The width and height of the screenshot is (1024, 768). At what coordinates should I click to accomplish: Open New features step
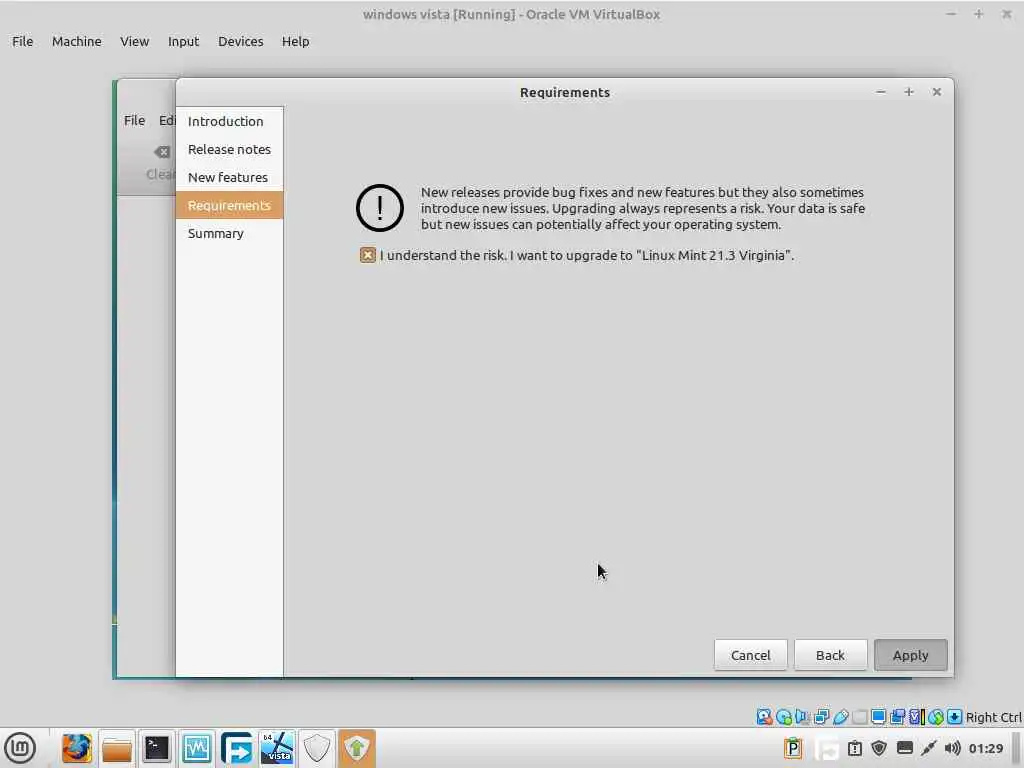[229, 178]
